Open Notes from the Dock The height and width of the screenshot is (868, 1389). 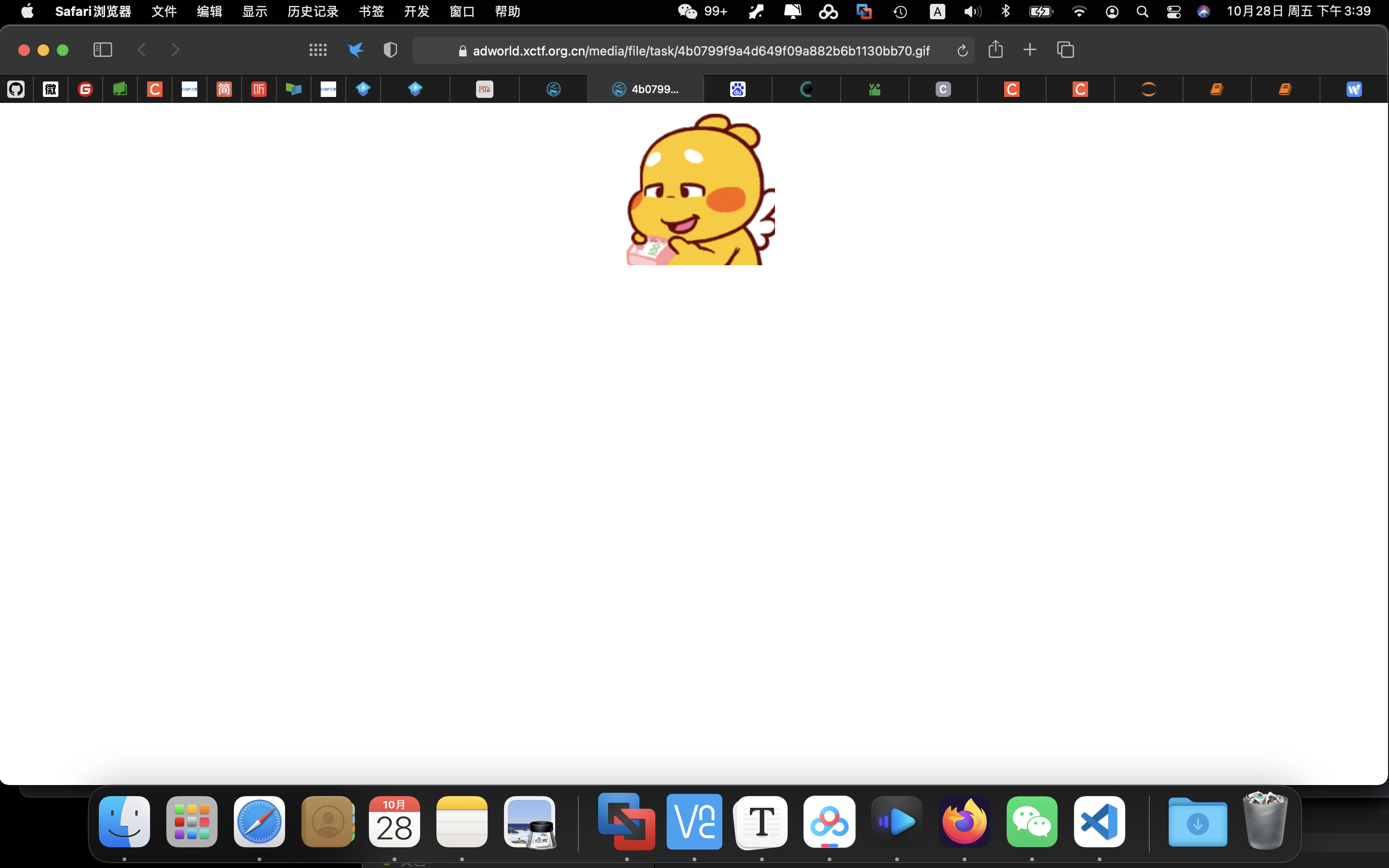click(462, 822)
